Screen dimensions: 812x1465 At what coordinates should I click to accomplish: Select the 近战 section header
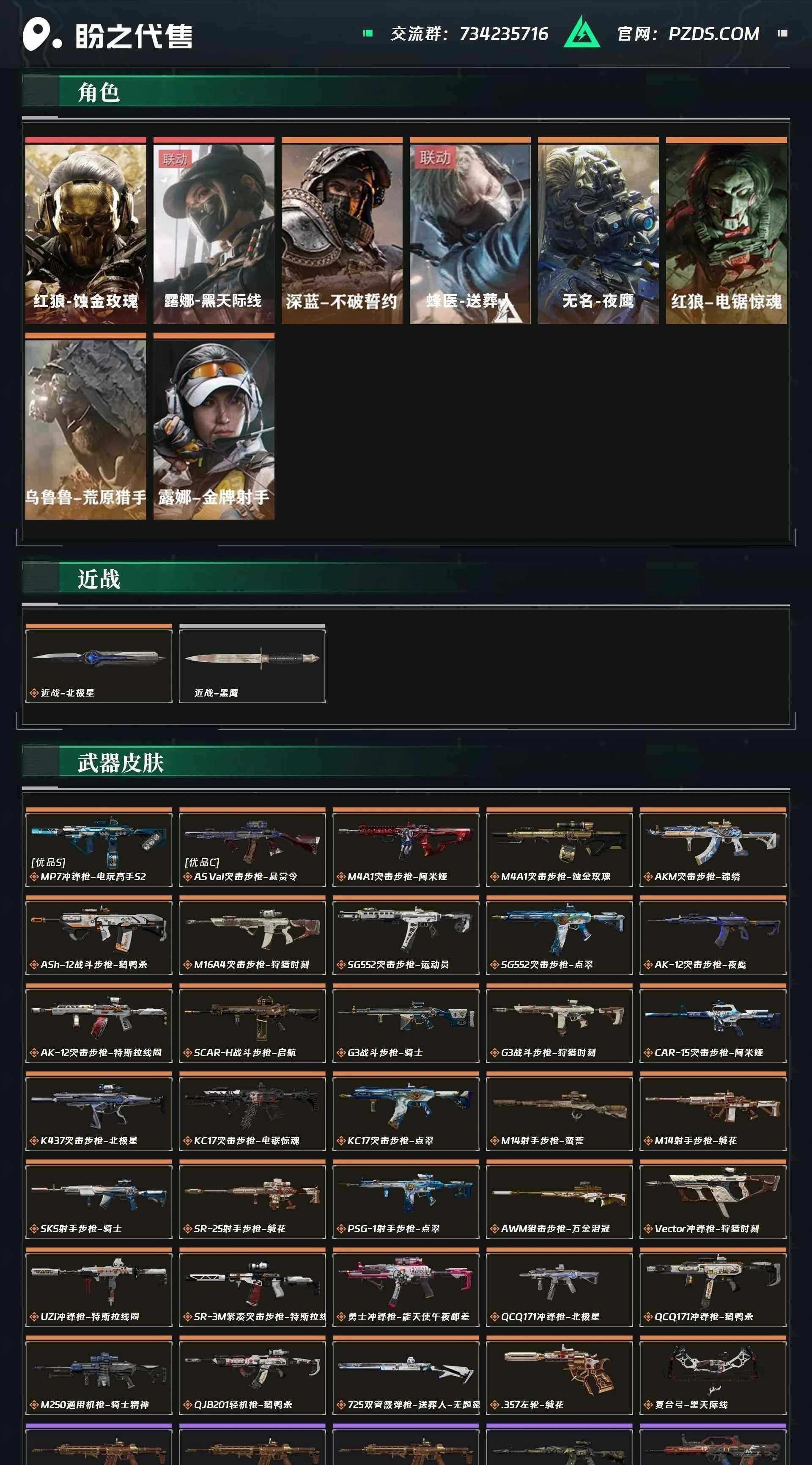point(98,579)
